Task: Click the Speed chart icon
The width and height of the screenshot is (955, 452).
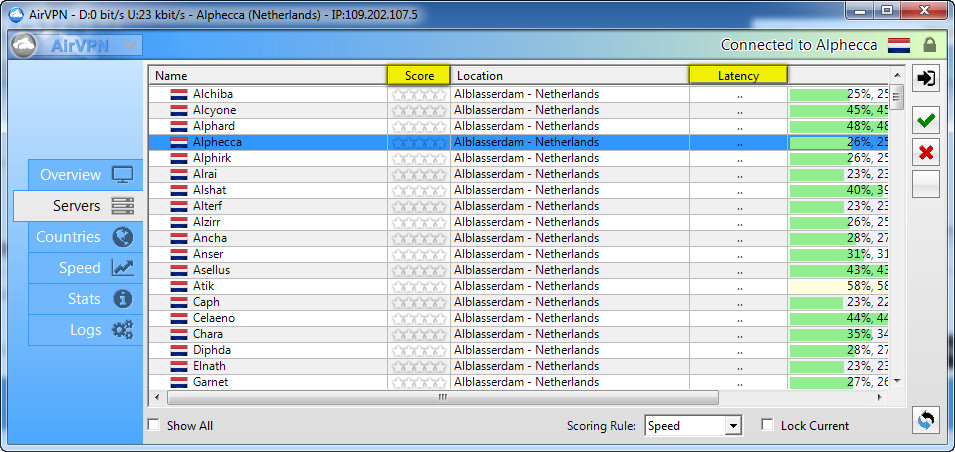Action: pyautogui.click(x=122, y=268)
